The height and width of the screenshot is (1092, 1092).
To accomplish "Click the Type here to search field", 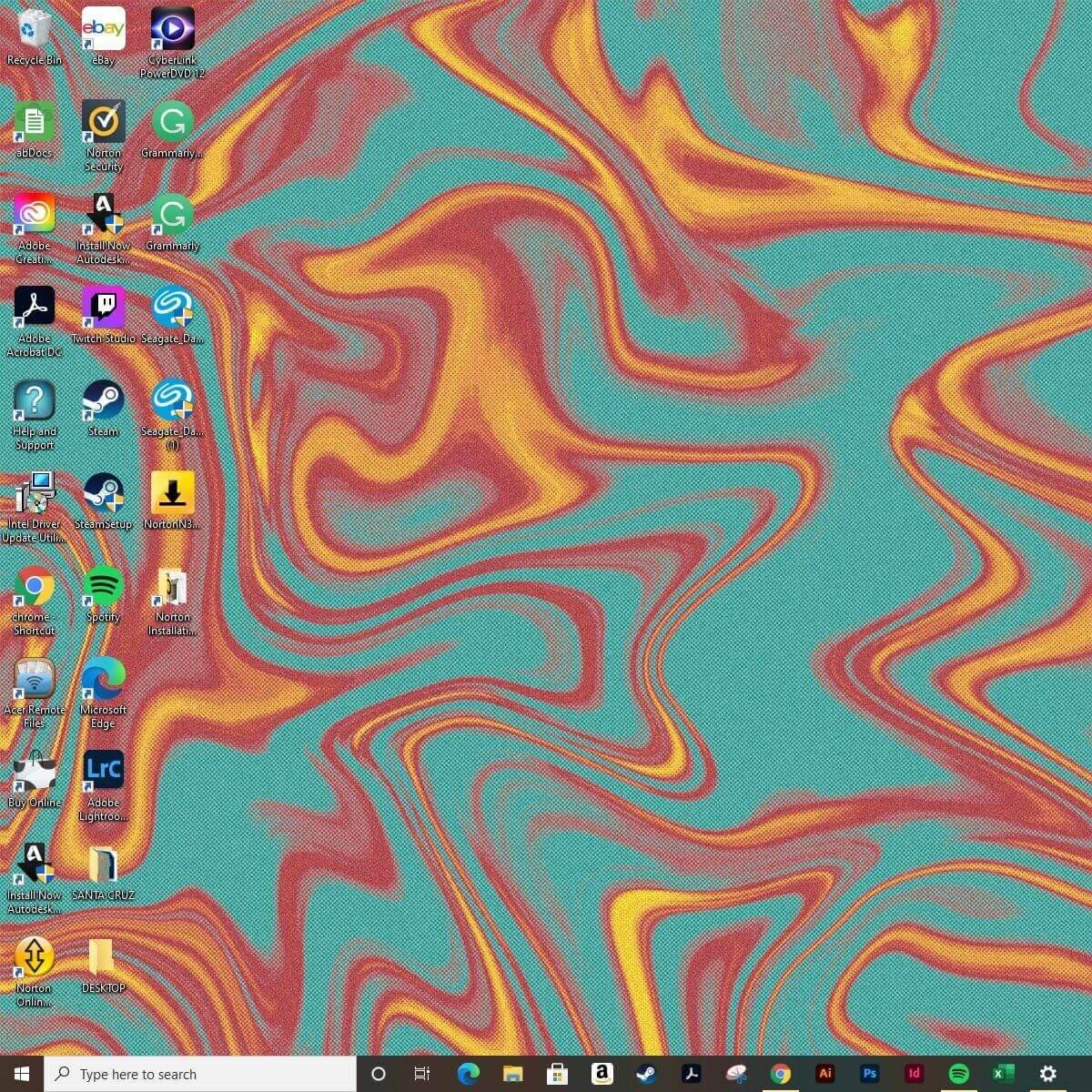I will pyautogui.click(x=200, y=1074).
